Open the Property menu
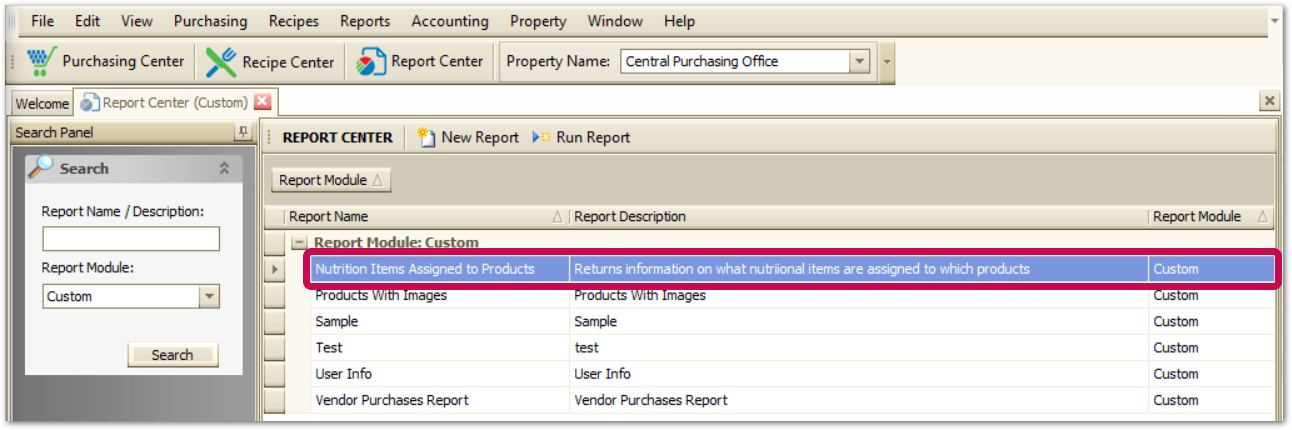The width and height of the screenshot is (1292, 430). click(538, 21)
